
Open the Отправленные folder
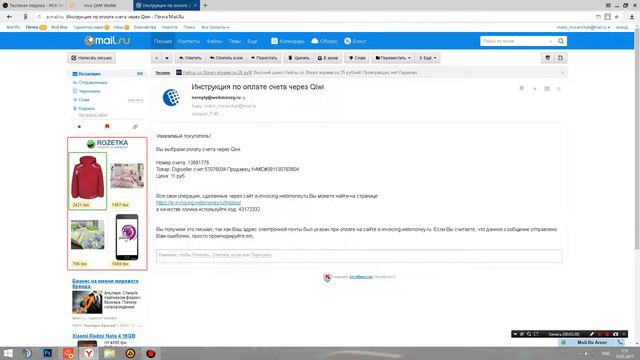(93, 82)
